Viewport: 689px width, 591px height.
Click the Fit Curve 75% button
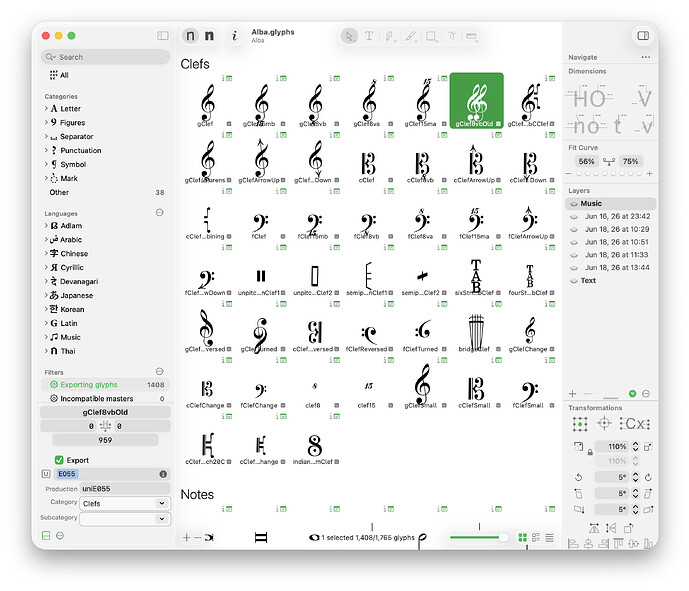(630, 161)
